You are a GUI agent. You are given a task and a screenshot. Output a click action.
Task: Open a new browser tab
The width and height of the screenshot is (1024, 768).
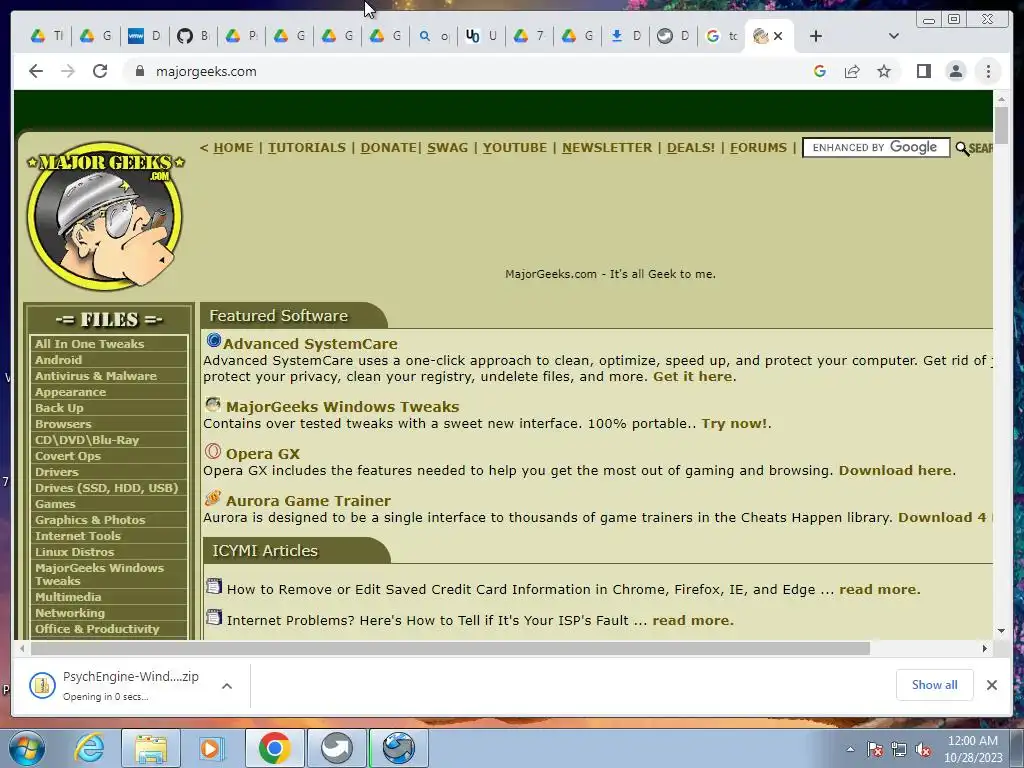point(816,36)
